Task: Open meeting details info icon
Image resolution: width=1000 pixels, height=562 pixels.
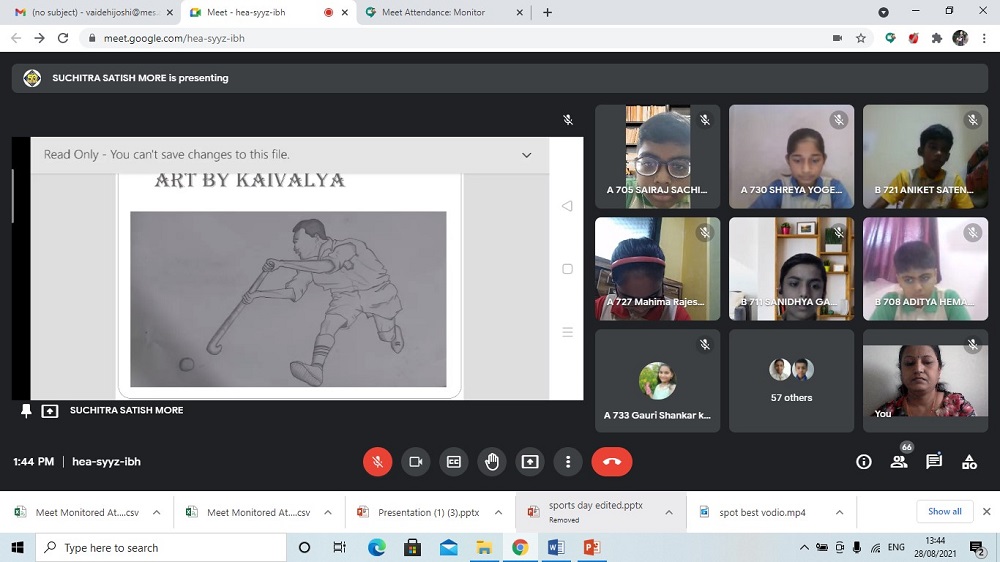Action: tap(864, 461)
